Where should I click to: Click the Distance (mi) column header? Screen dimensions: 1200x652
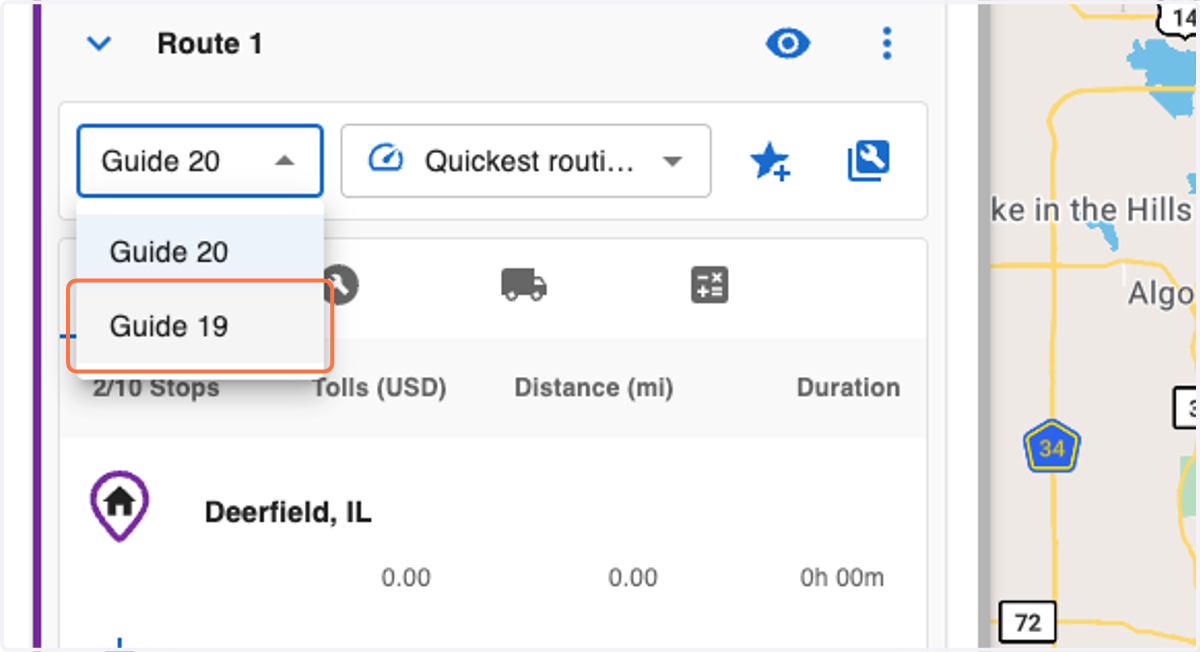point(593,388)
